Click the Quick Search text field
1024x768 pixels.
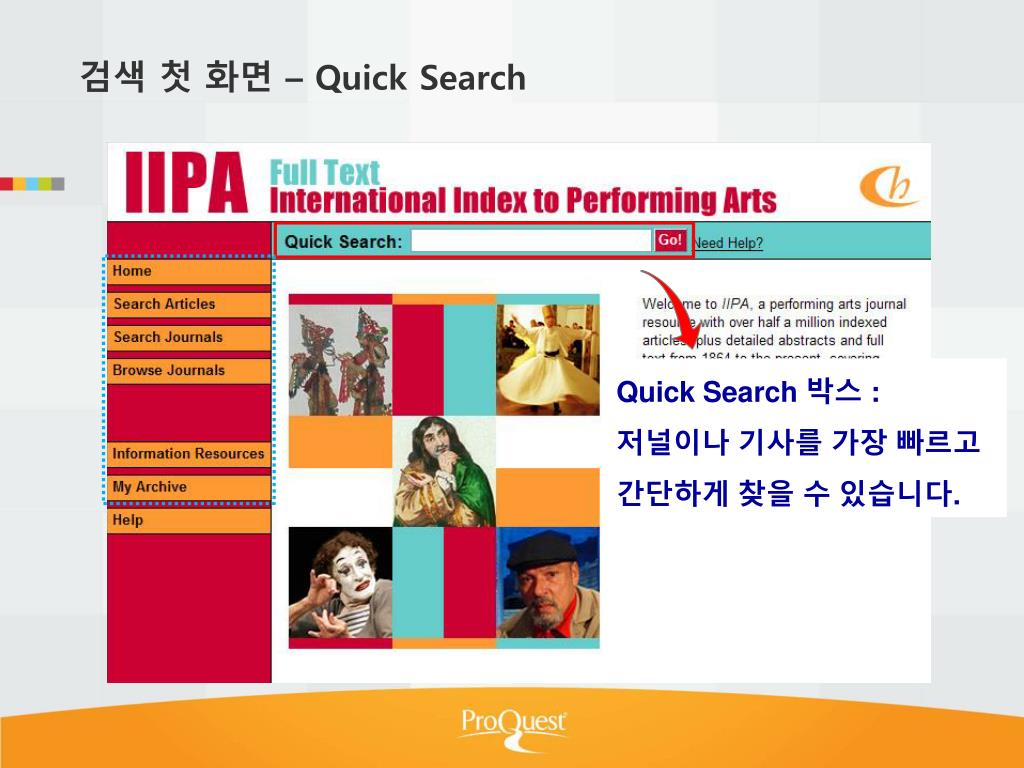point(531,241)
